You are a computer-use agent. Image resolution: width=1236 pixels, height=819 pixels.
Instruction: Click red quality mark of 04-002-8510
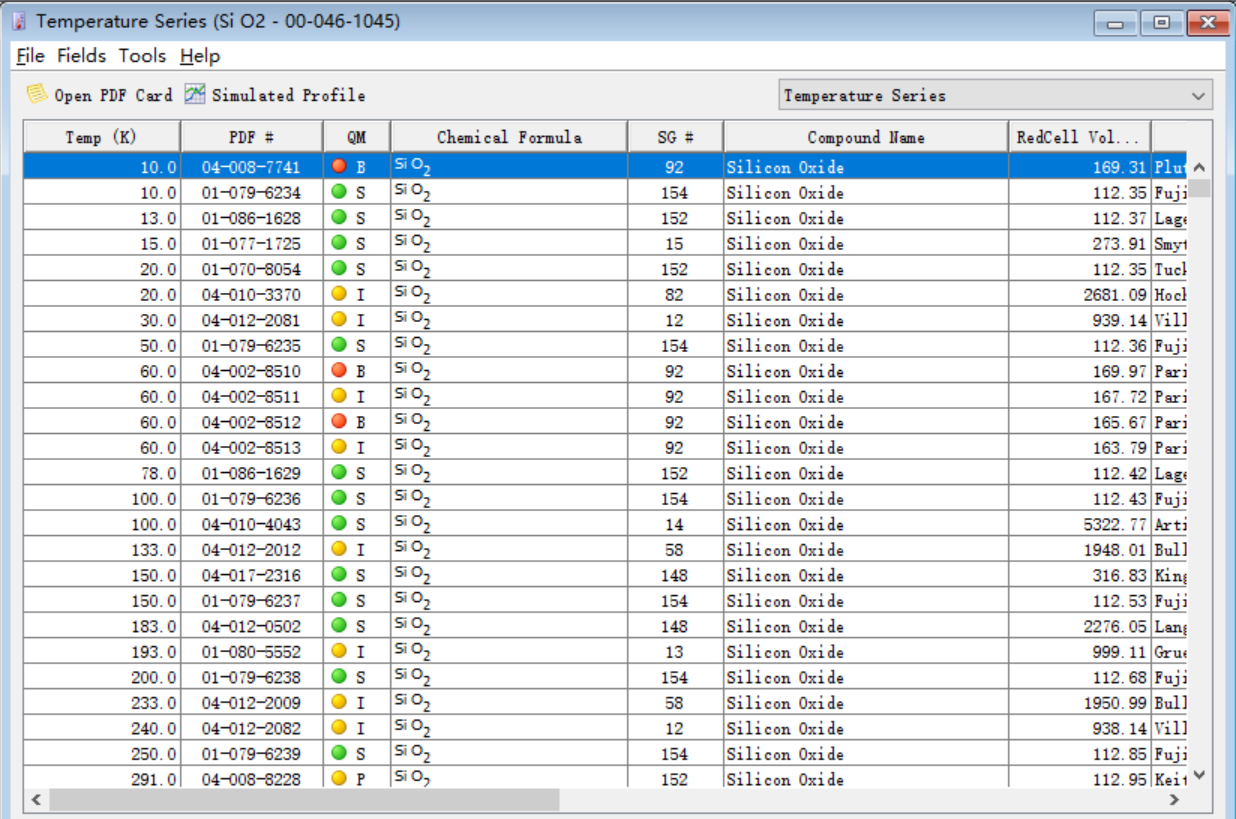click(x=339, y=370)
